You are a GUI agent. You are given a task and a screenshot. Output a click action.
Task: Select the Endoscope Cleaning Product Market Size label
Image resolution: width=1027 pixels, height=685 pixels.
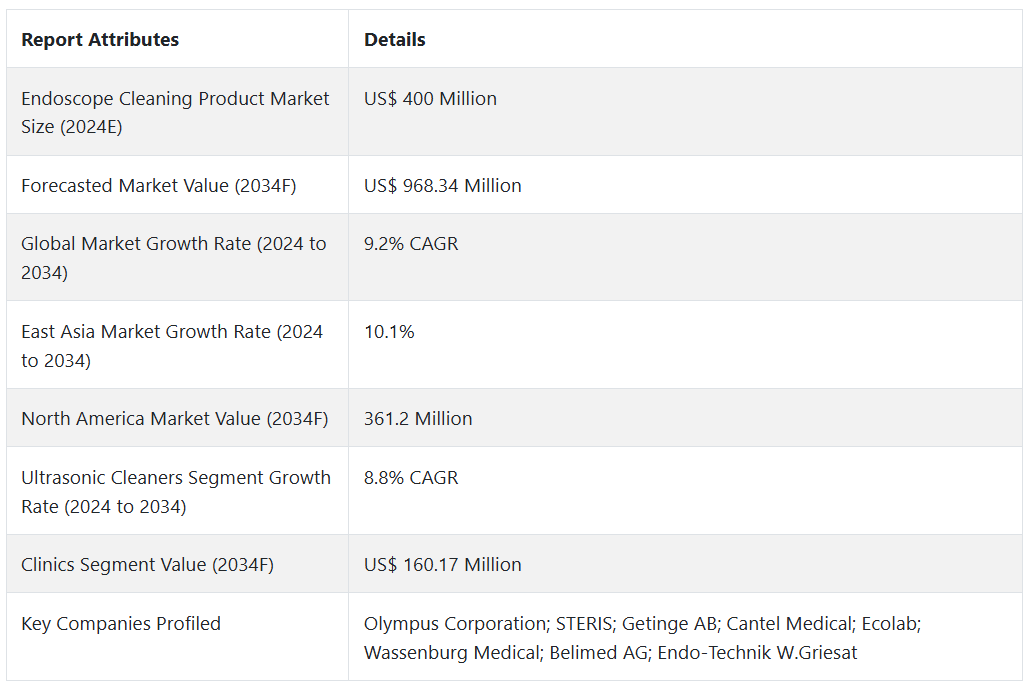click(175, 112)
